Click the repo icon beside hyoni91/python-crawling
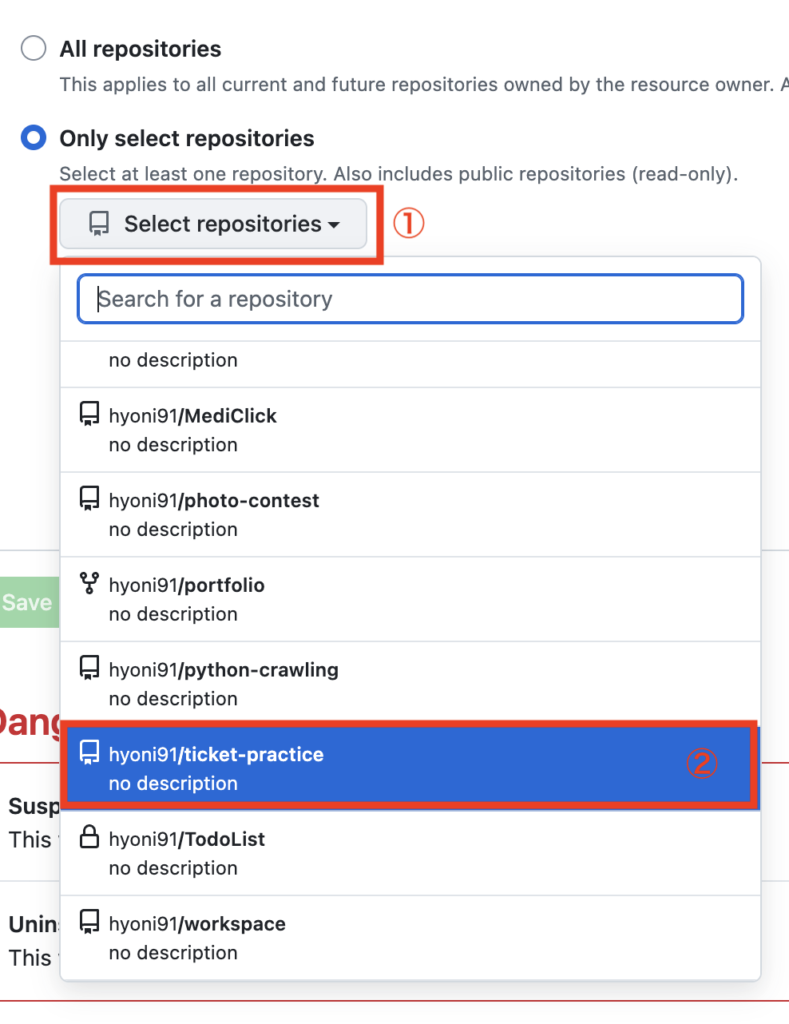 [89, 669]
